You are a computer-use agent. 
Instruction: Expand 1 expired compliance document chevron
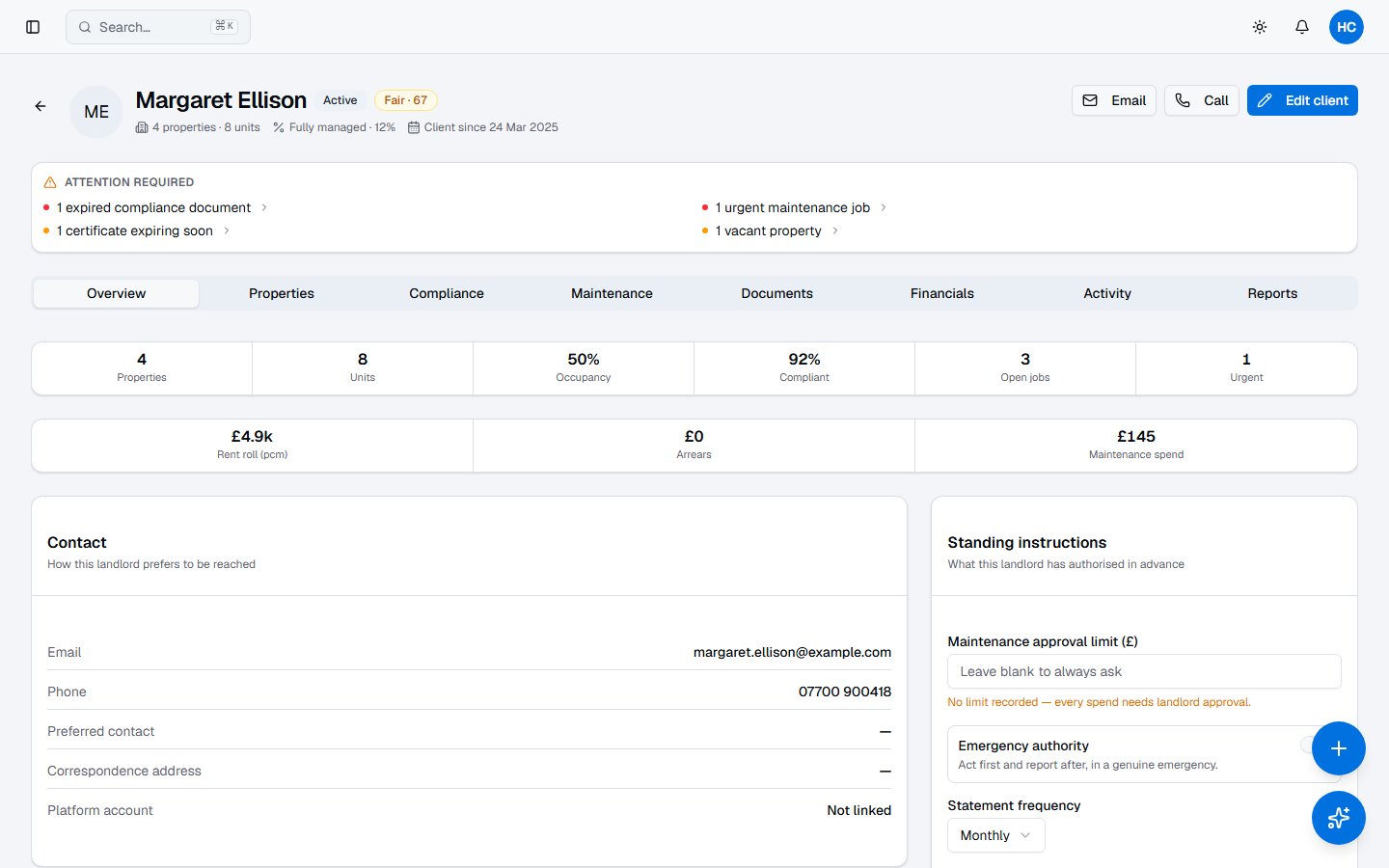pyautogui.click(x=264, y=207)
